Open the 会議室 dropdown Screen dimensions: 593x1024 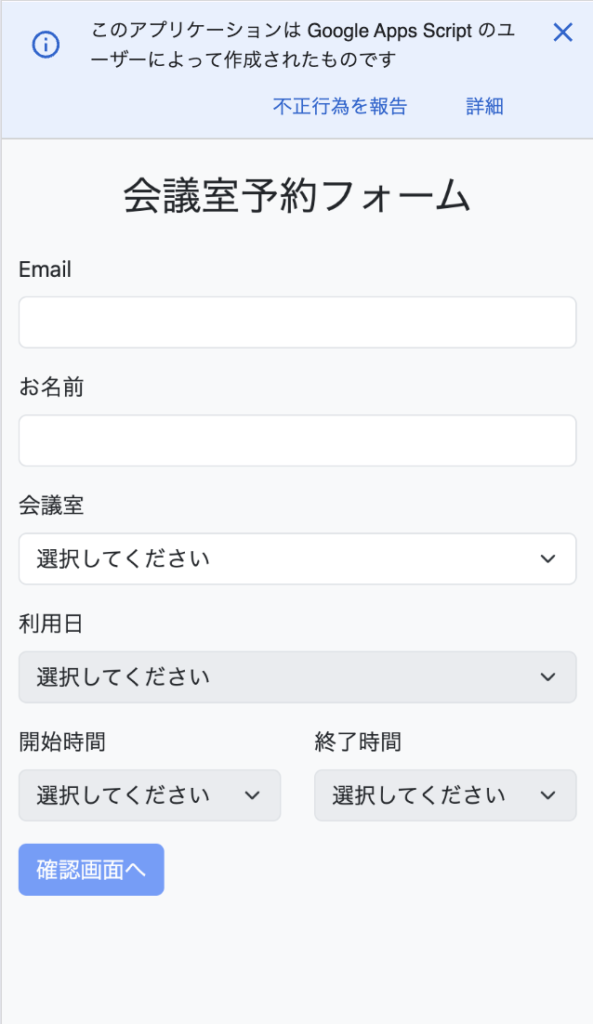297,558
